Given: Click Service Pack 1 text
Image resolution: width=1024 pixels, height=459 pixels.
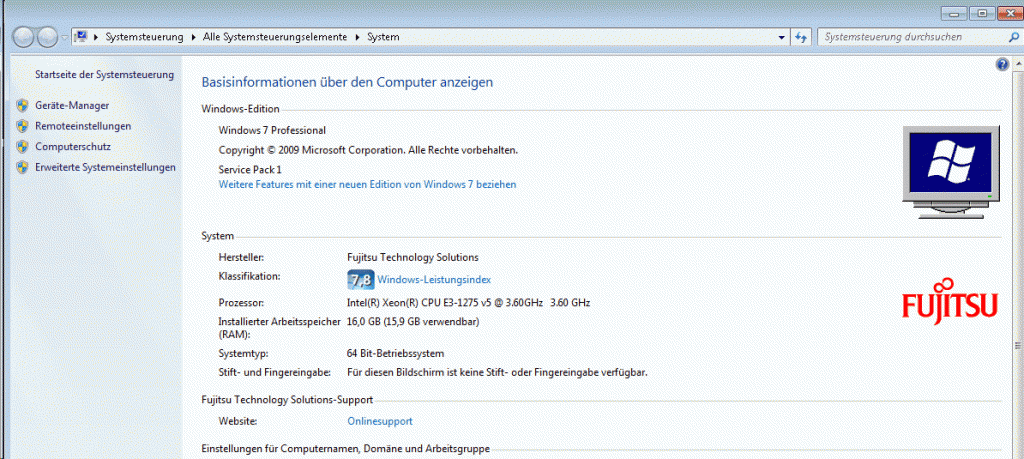Looking at the screenshot, I should 250,170.
